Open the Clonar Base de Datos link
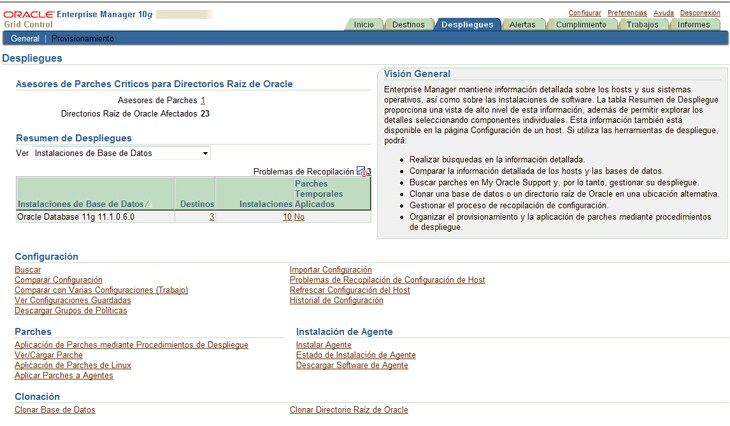 click(55, 410)
